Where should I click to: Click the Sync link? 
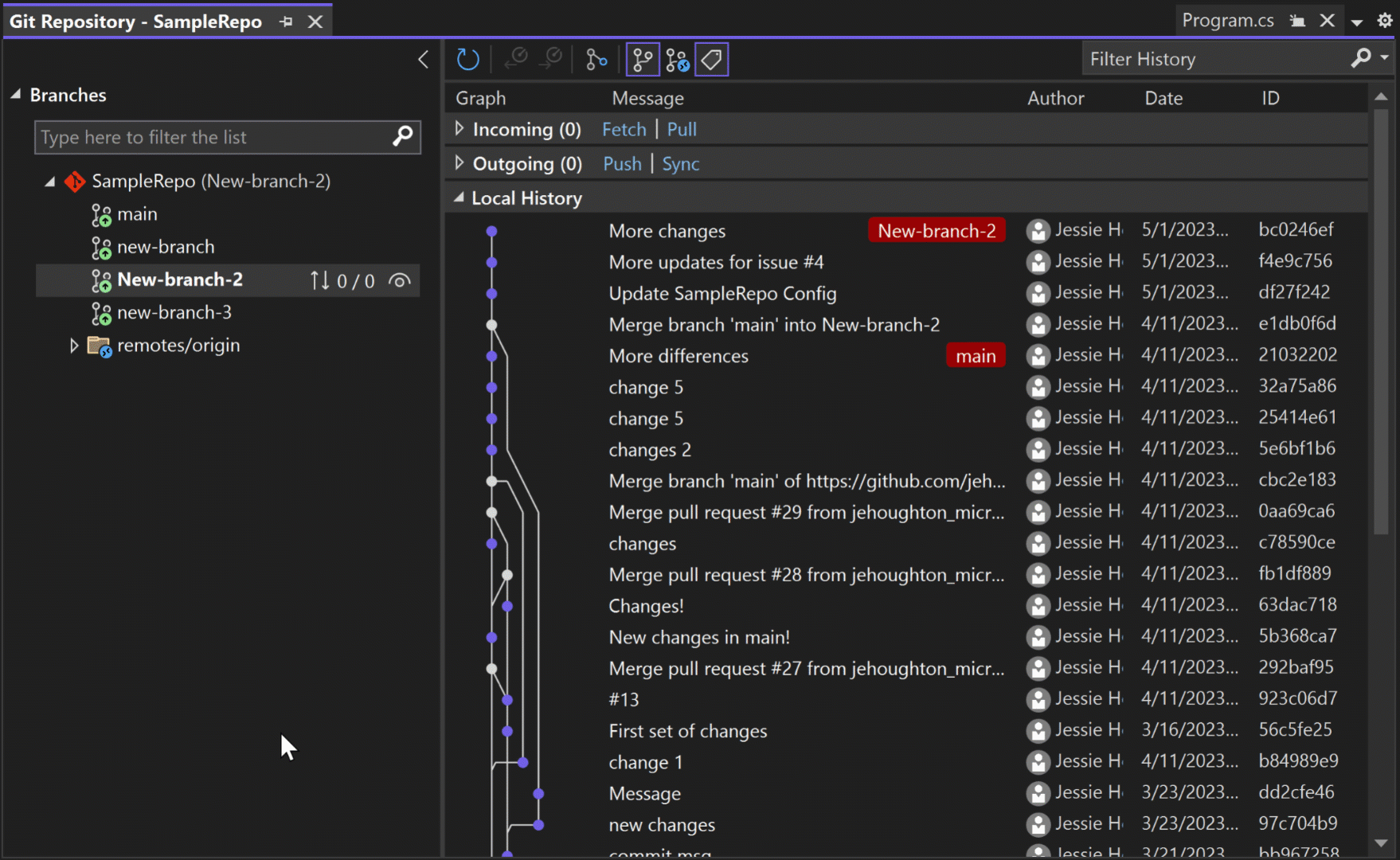click(680, 164)
